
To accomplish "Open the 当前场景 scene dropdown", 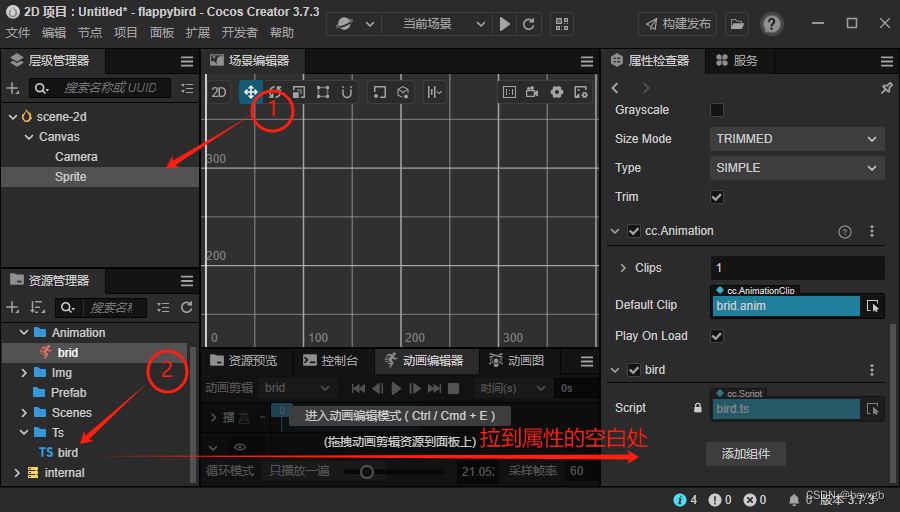I will click(437, 24).
